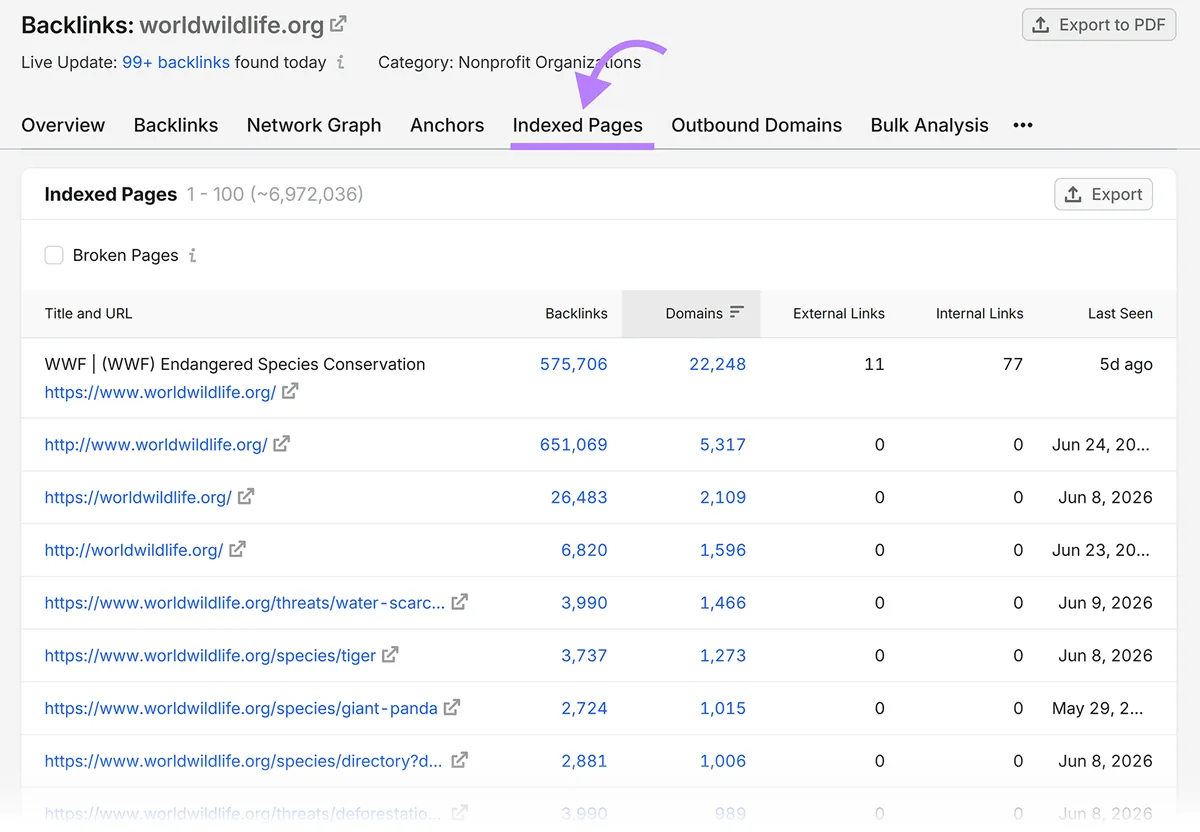The width and height of the screenshot is (1200, 832).
Task: Click the Last Seen column header
Action: (x=1120, y=313)
